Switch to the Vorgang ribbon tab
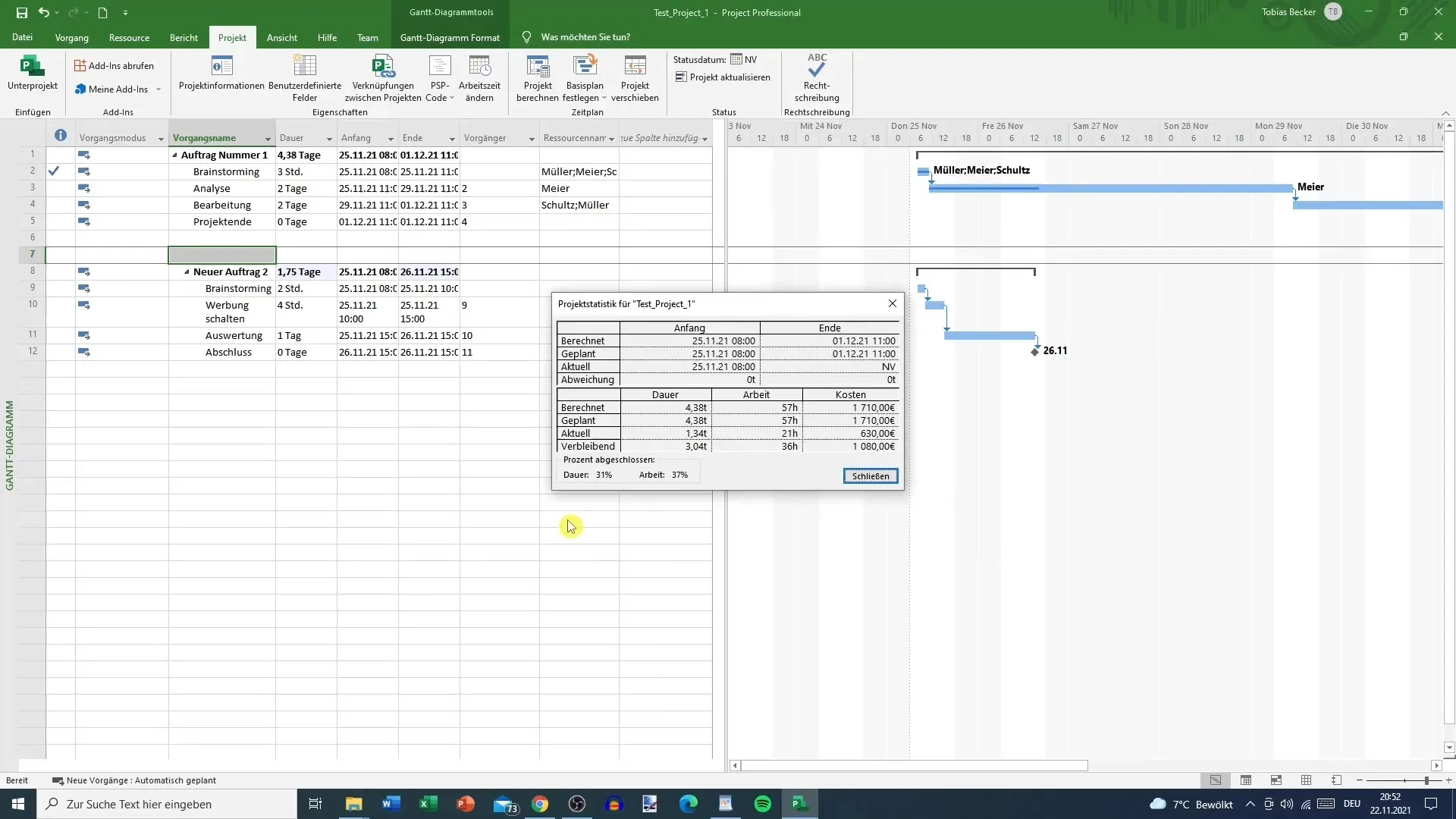Image resolution: width=1456 pixels, height=819 pixels. (x=71, y=37)
